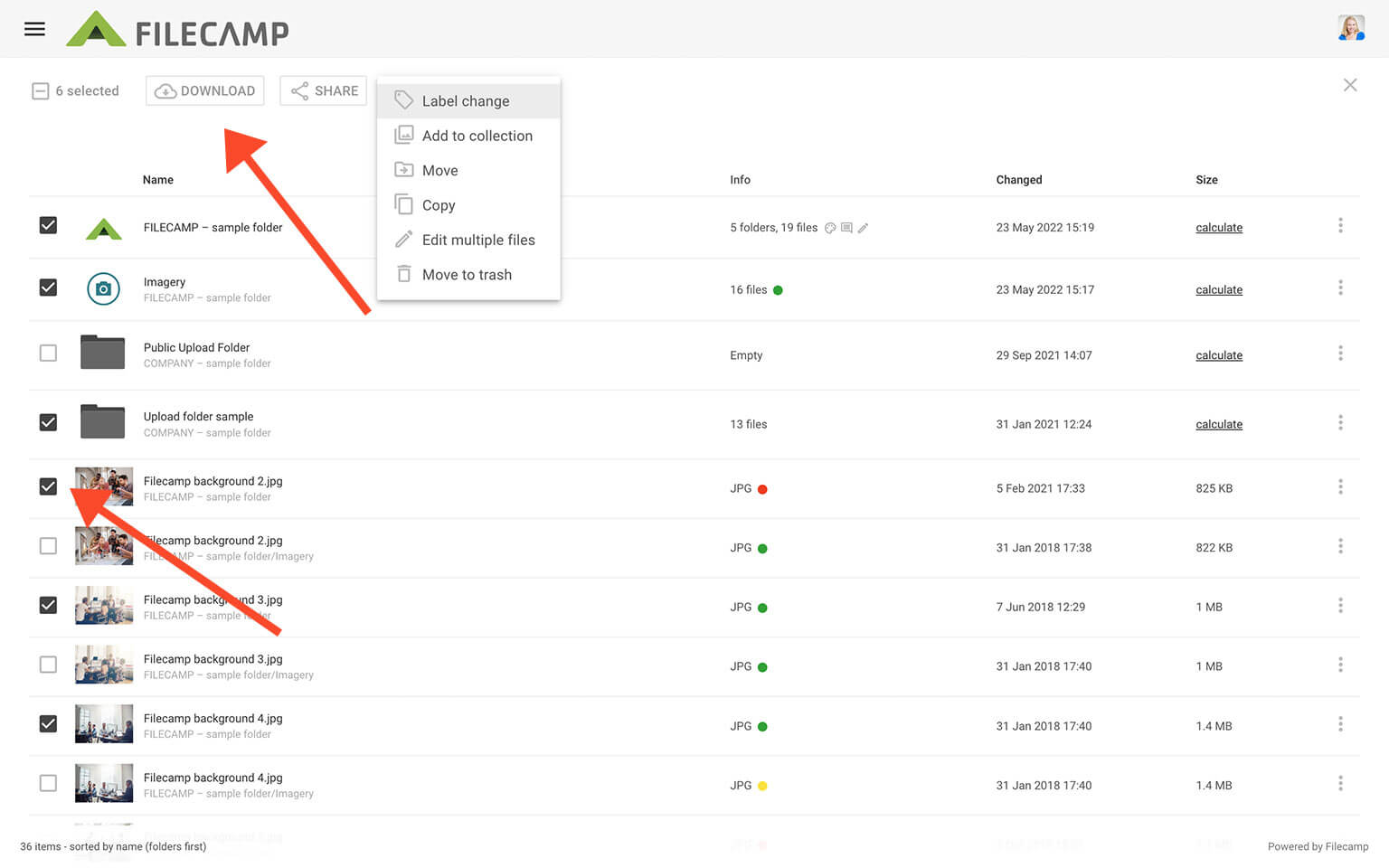
Task: Open Public Upload Folder icon
Action: tap(102, 352)
